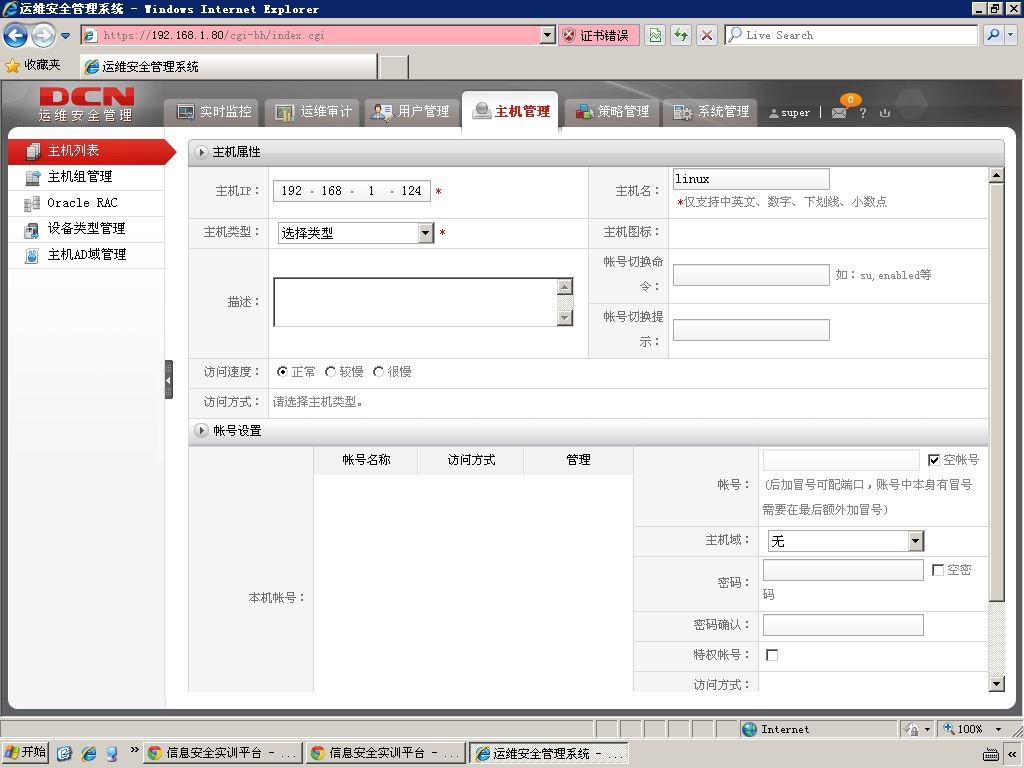
Task: Collapse the 主机属性 section
Action: 201,152
